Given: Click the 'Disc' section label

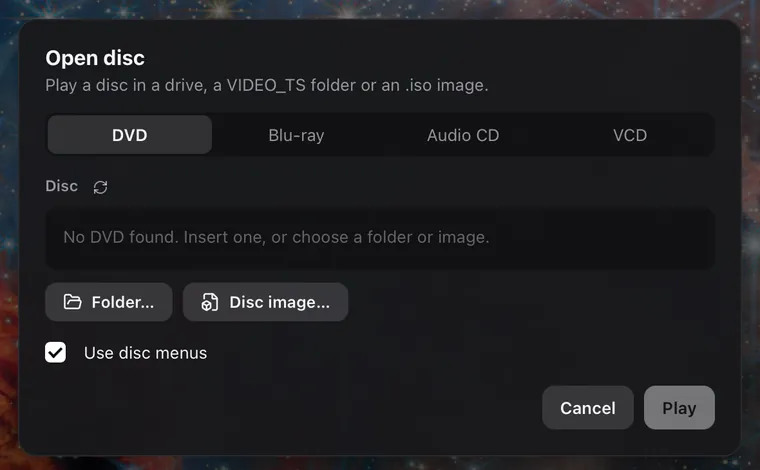Looking at the screenshot, I should pos(62,186).
